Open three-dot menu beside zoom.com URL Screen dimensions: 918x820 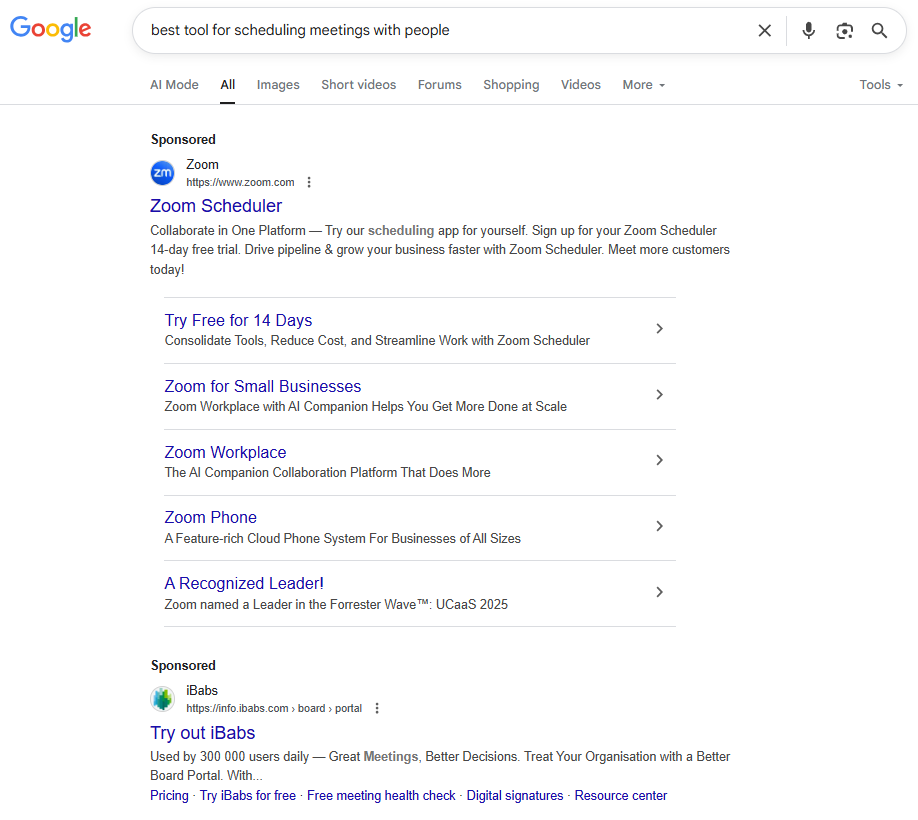coord(309,182)
